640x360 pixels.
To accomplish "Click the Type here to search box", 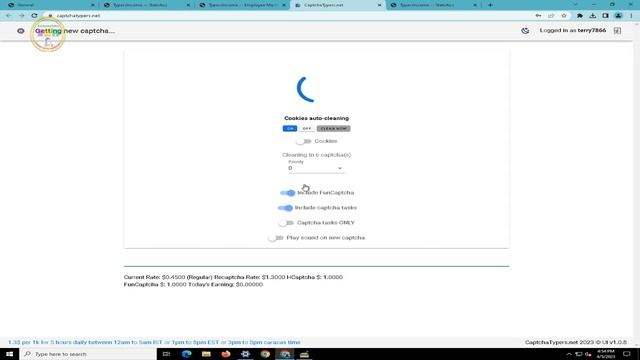I will (x=88, y=354).
